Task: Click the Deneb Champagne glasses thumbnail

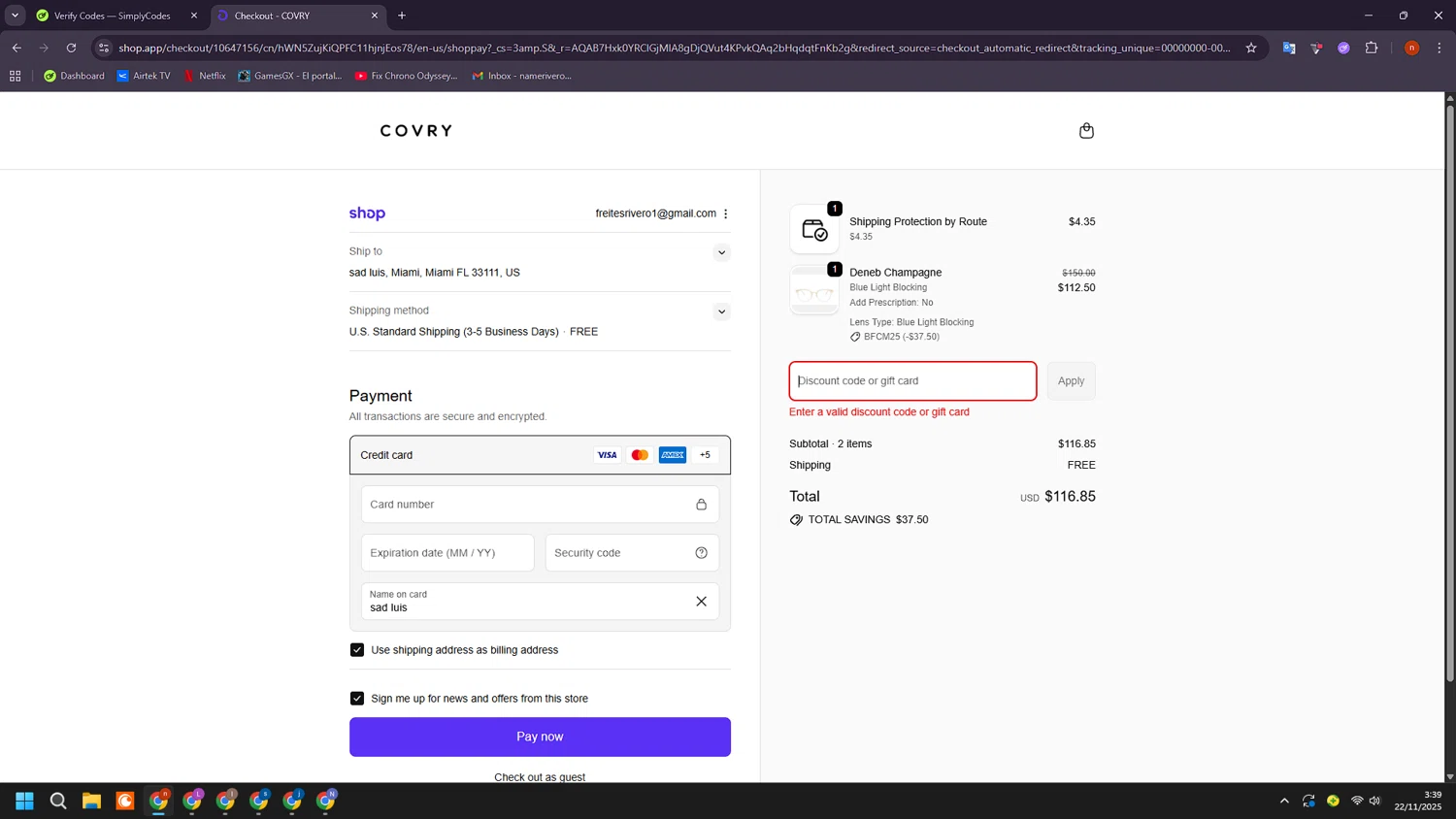Action: (814, 290)
